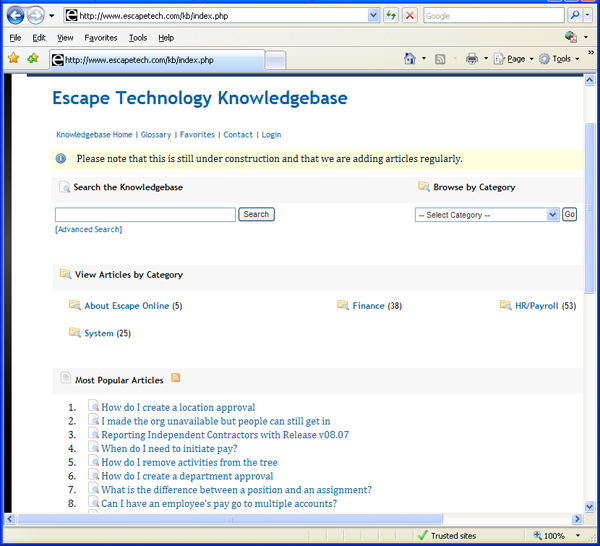Screen dimensions: 600x546
Task: Click the Print toolbar icon
Action: pyautogui.click(x=472, y=59)
